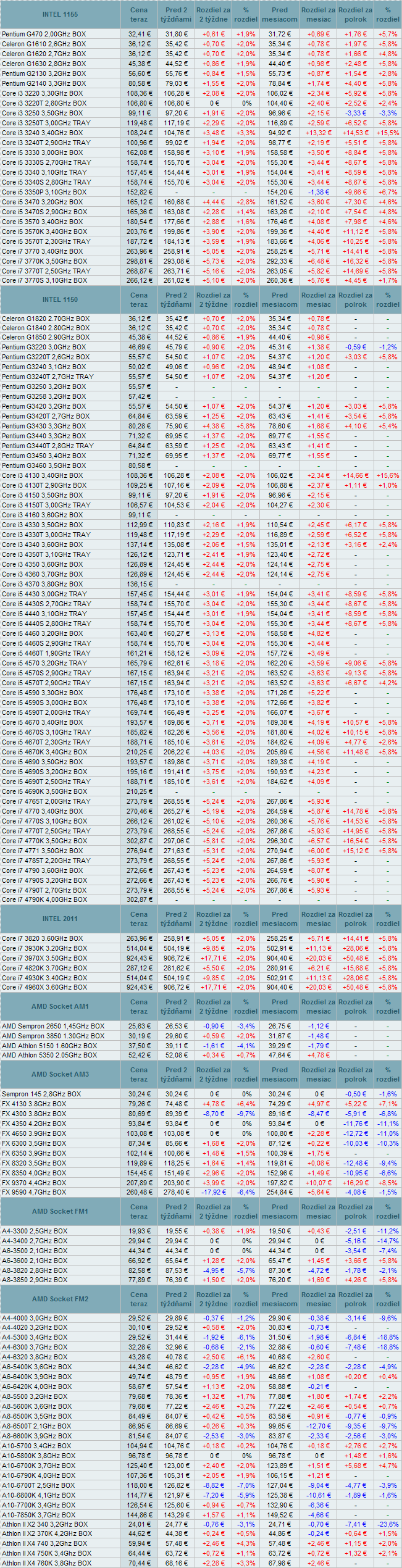The image size is (402, 1568).
Task: Click 'Pred 2 týždňami' header in AMD Socket AM3 section
Action: tap(176, 1074)
